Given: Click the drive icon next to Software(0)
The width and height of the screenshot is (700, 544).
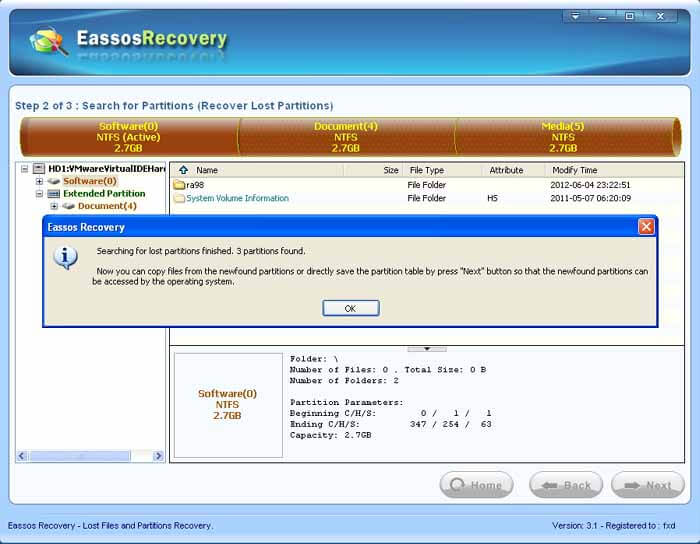Looking at the screenshot, I should (x=54, y=181).
